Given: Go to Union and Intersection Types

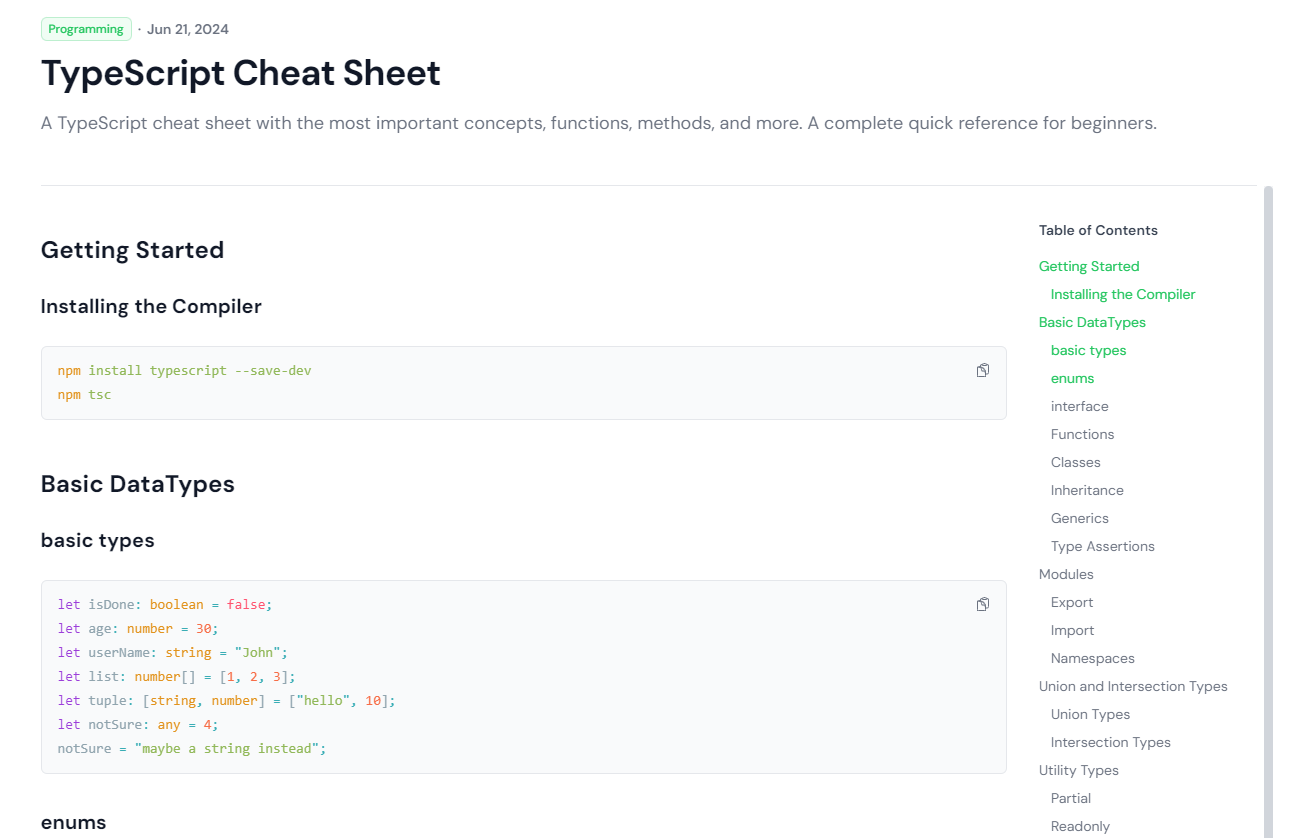Looking at the screenshot, I should [1133, 686].
